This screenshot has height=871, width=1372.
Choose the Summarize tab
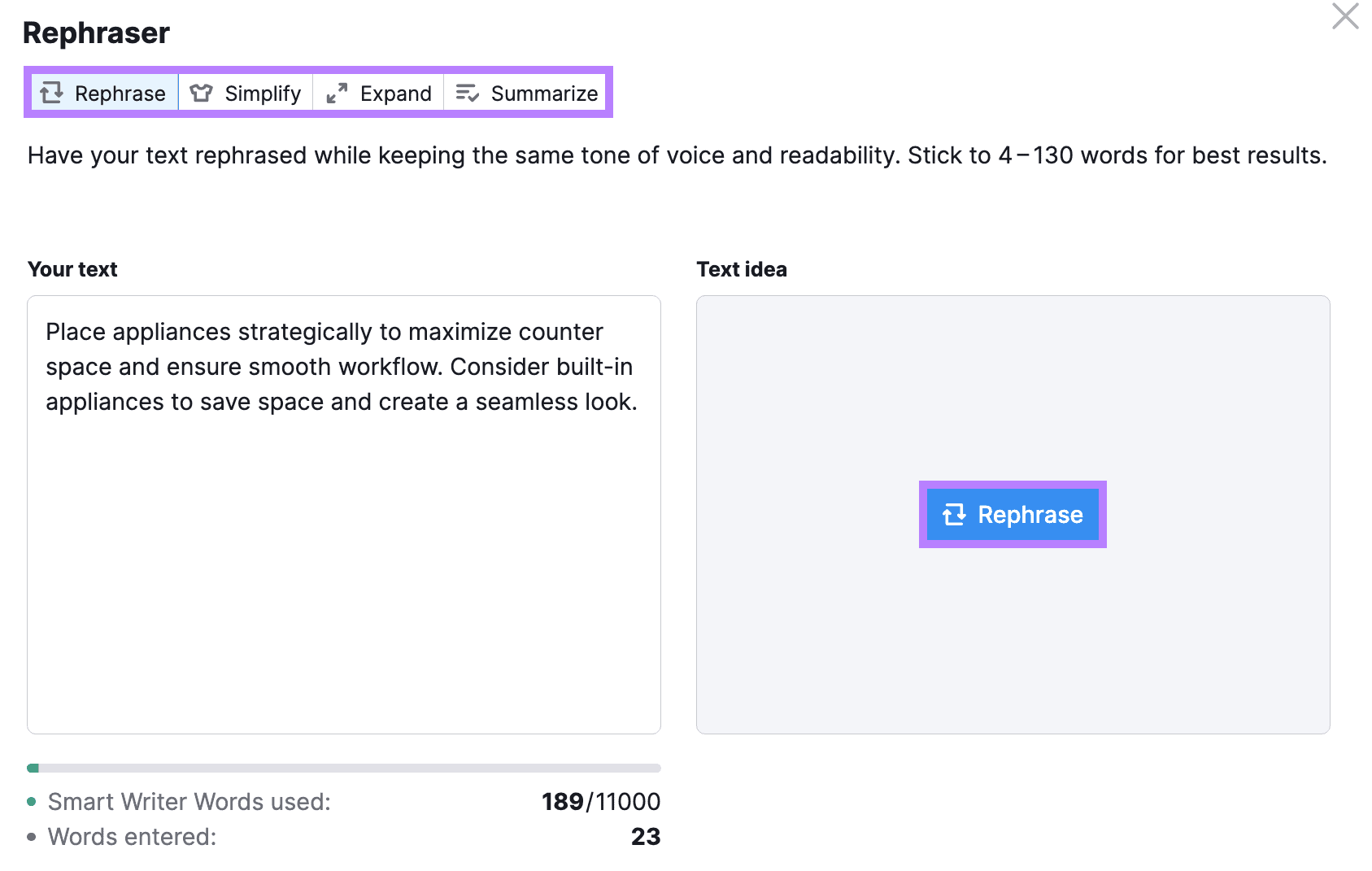pyautogui.click(x=527, y=94)
